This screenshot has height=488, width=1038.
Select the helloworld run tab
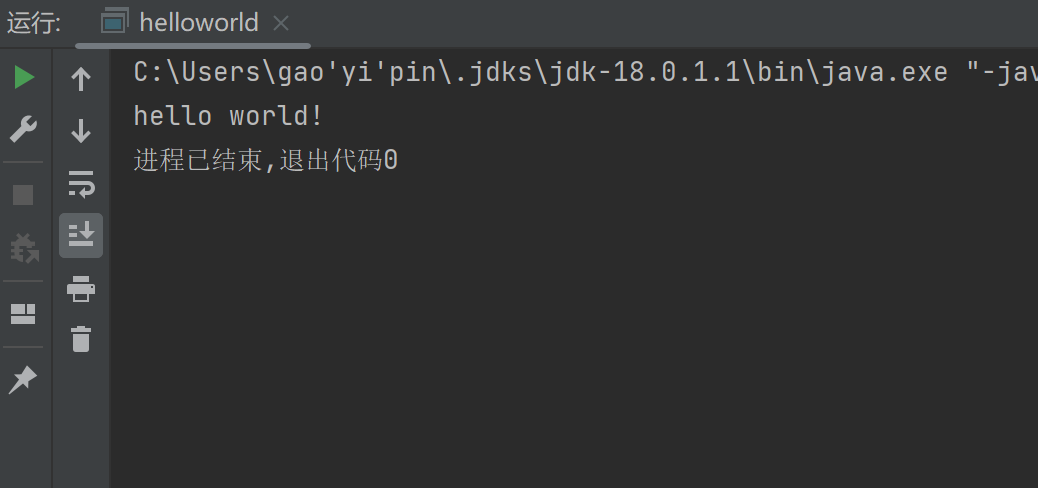click(x=198, y=22)
